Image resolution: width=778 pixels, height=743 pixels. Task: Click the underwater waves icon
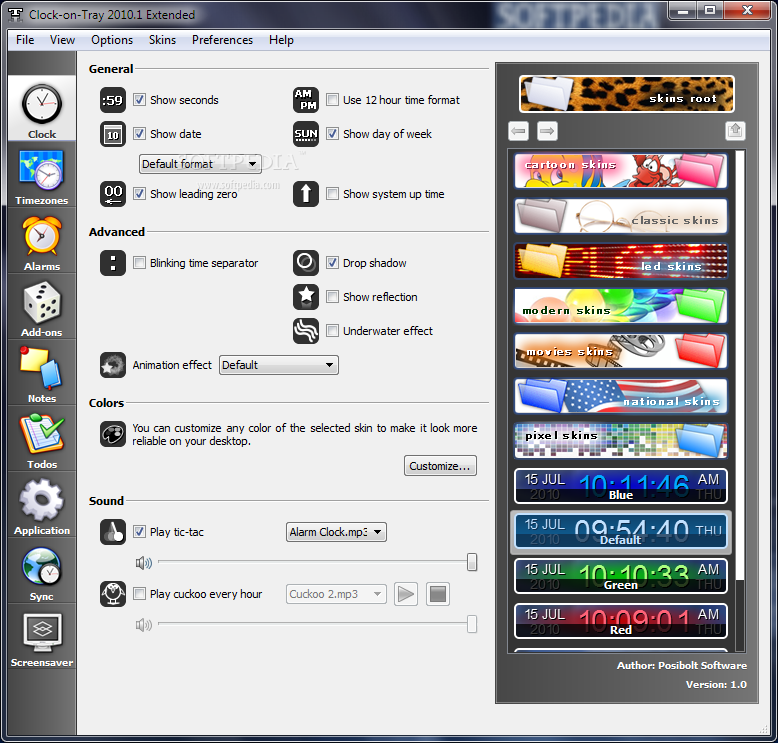pyautogui.click(x=306, y=331)
